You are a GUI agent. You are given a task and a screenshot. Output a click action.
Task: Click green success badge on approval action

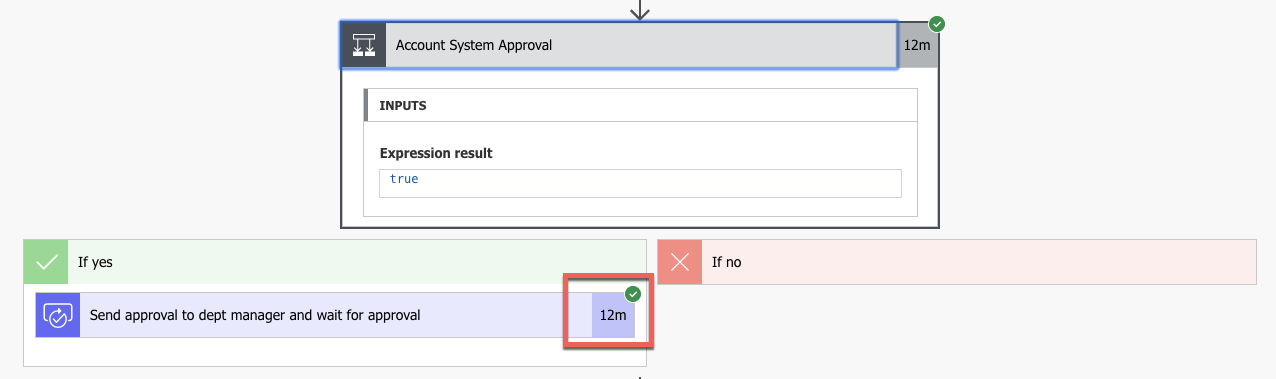coord(633,294)
